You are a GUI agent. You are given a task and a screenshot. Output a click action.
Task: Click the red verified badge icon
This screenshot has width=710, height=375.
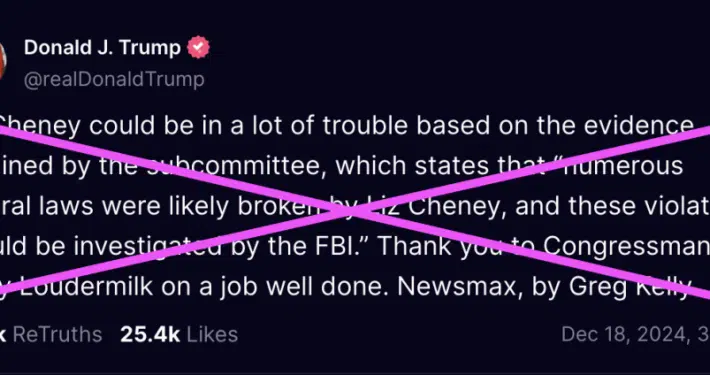pos(198,47)
